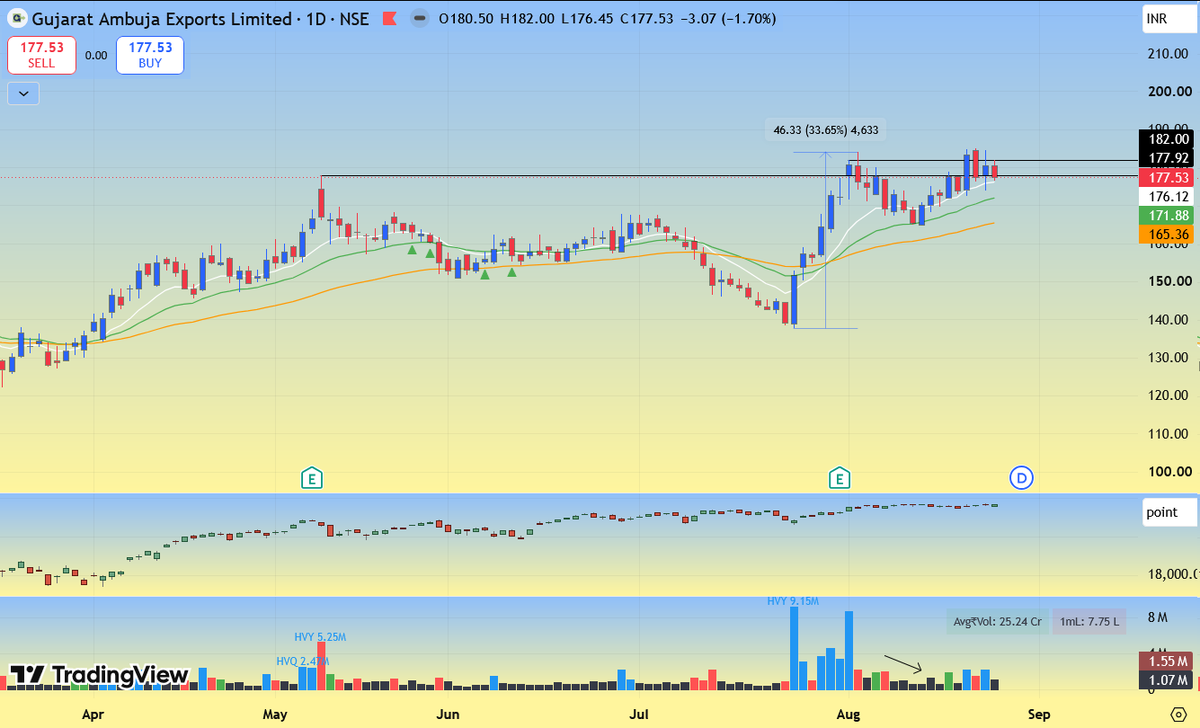Click the TradingView logo
Image resolution: width=1200 pixels, height=728 pixels.
(x=99, y=675)
